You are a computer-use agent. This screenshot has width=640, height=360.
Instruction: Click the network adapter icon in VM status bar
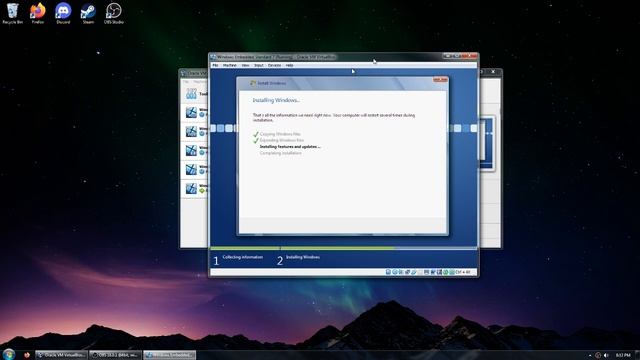pos(407,272)
